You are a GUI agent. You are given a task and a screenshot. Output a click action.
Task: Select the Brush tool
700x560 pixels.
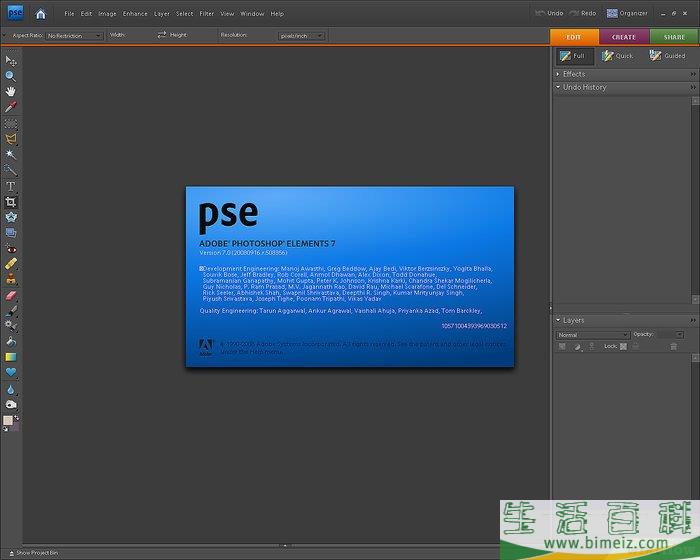[11, 311]
